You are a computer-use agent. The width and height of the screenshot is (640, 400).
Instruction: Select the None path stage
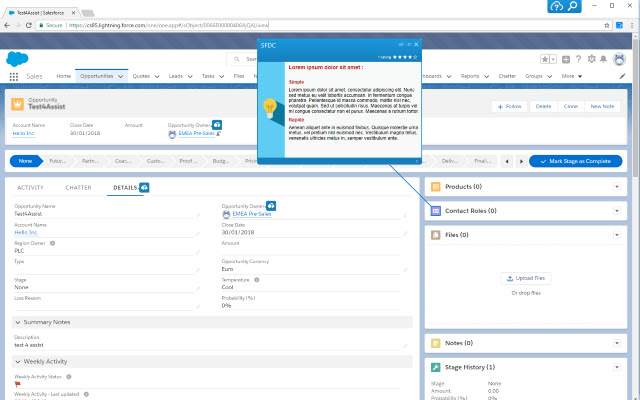pos(25,161)
